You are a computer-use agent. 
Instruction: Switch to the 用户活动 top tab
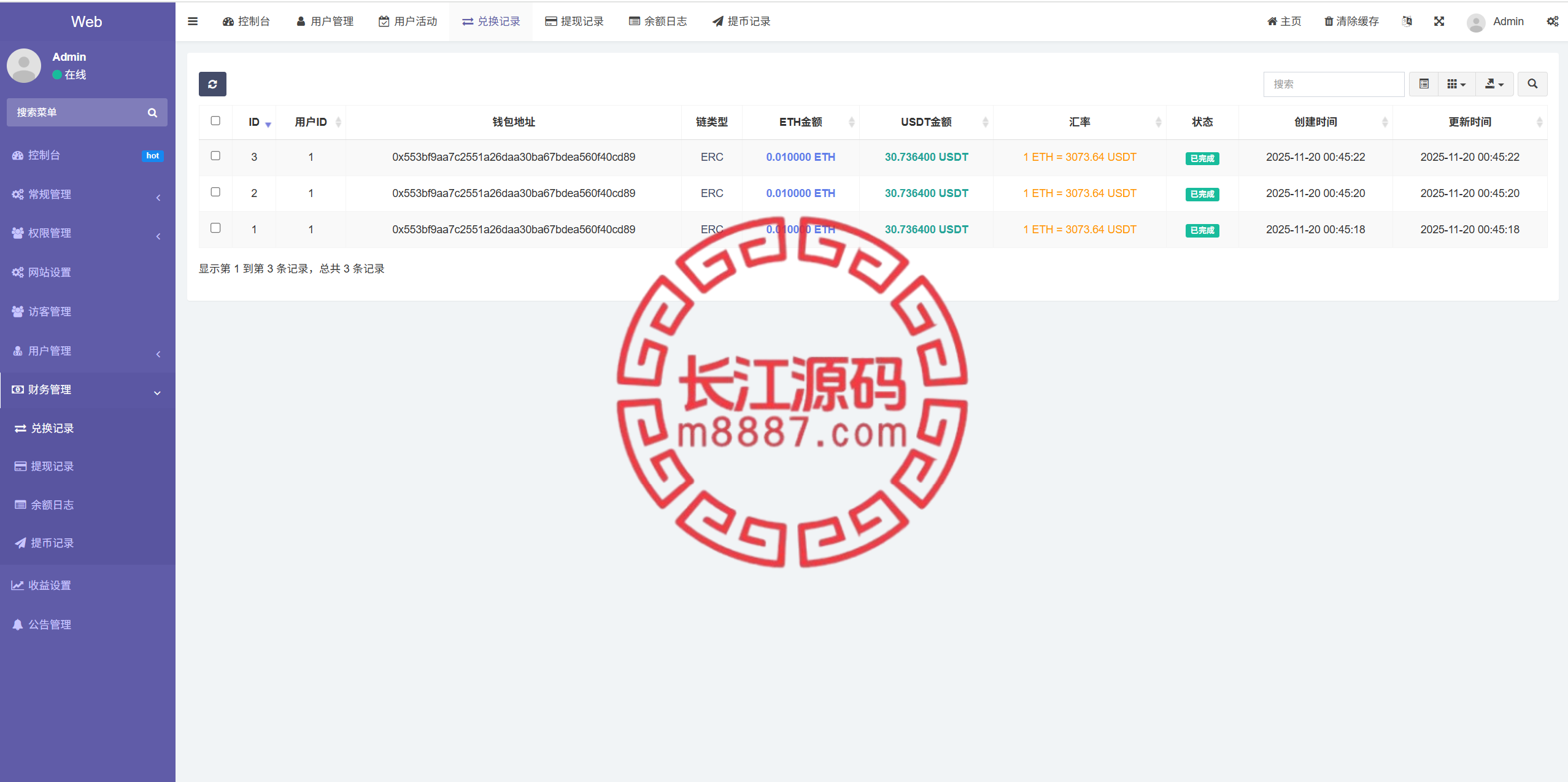pos(408,21)
